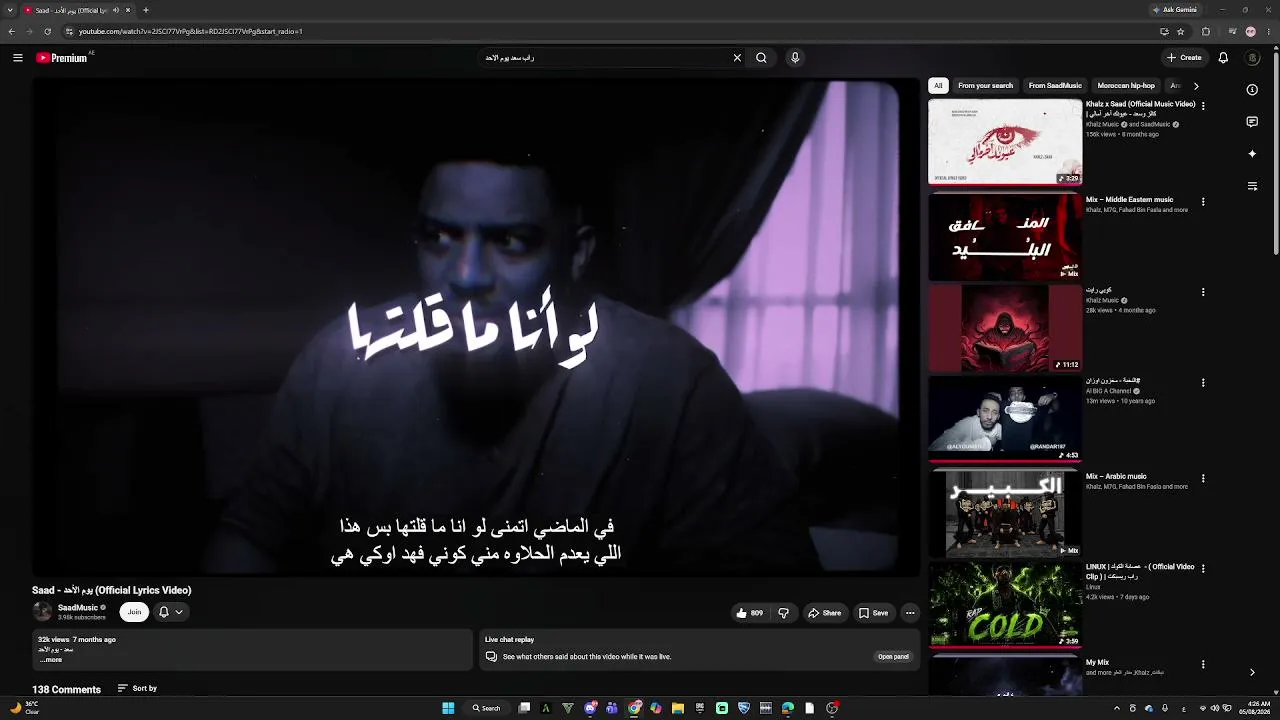Image resolution: width=1280 pixels, height=720 pixels.
Task: Select the From your search chip
Action: coord(985,86)
